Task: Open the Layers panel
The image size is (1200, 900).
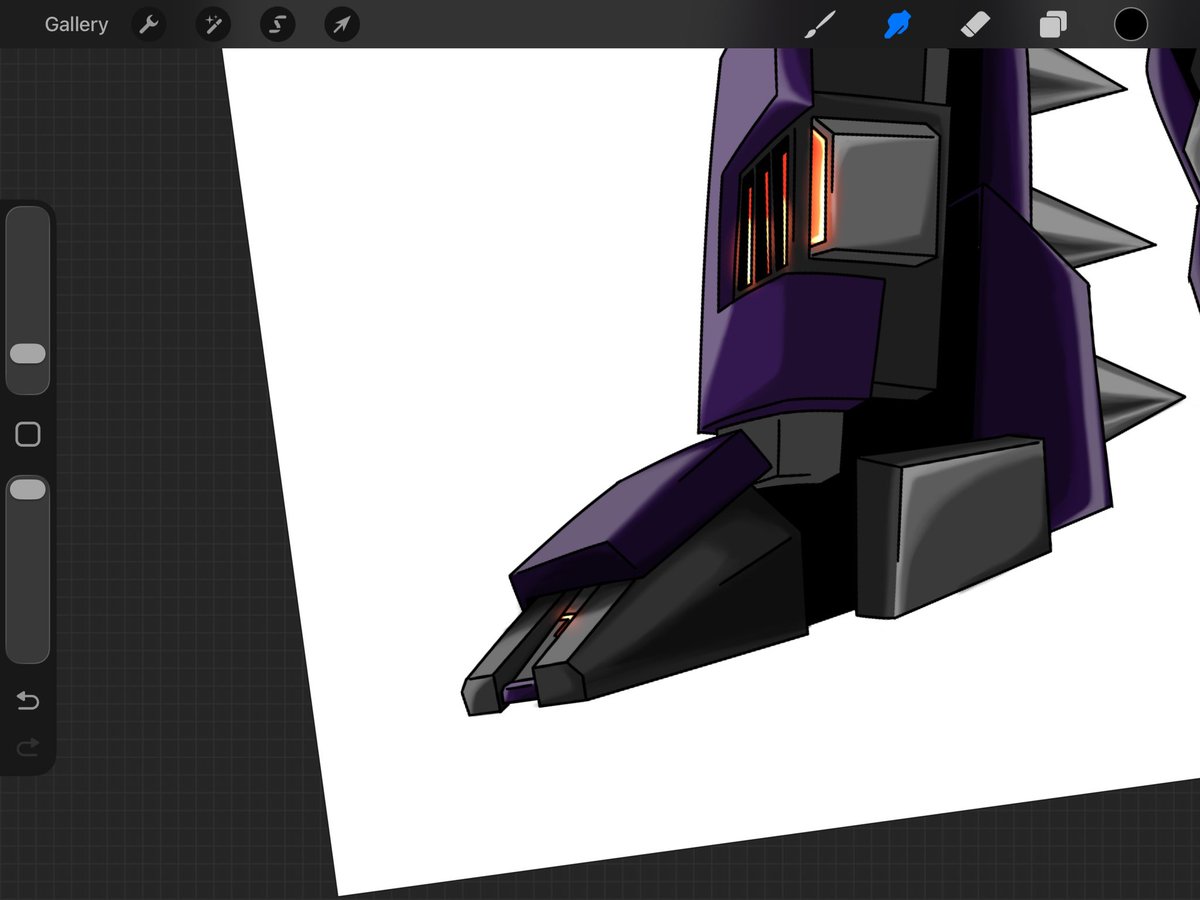Action: point(1052,25)
